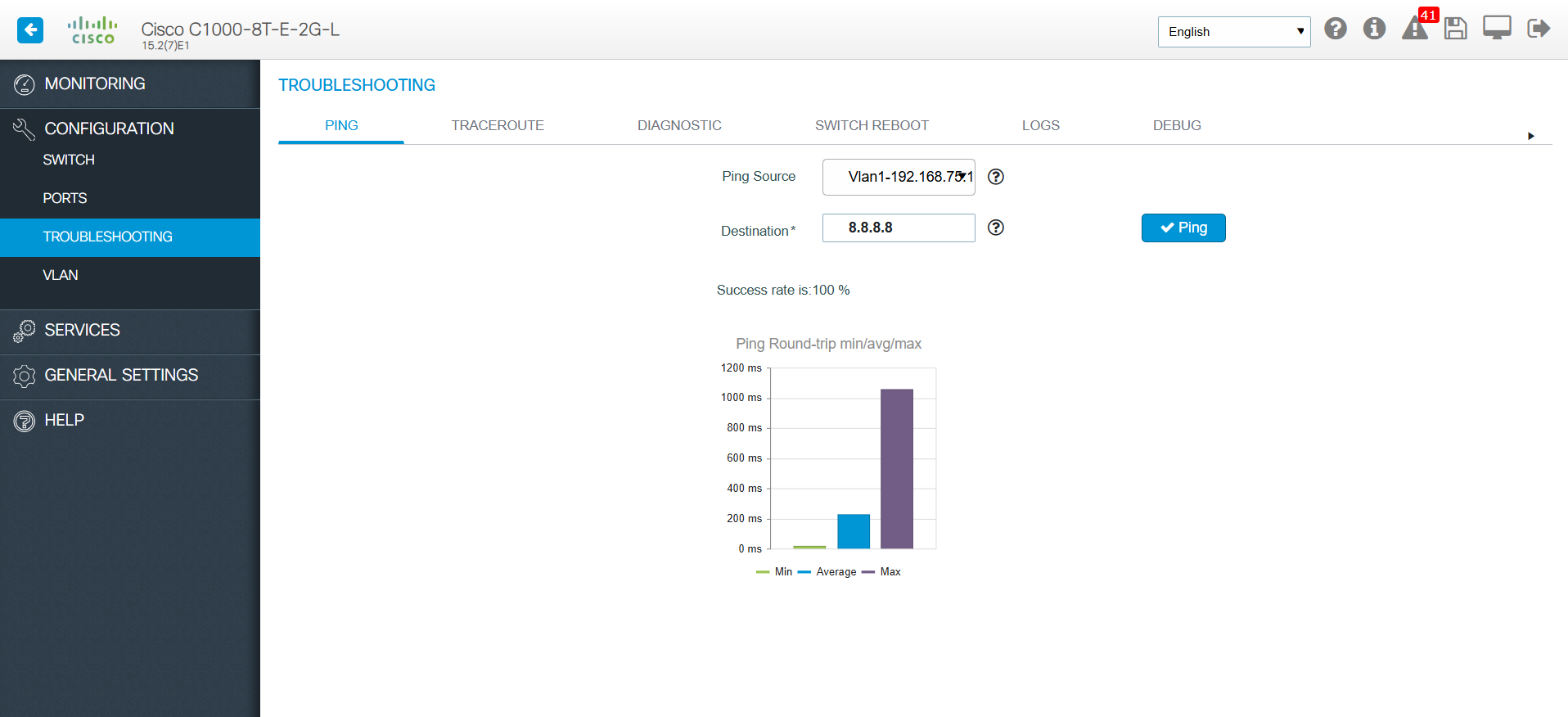Select TROUBLESHOOTING in sidebar
This screenshot has height=717, width=1568.
coord(130,237)
